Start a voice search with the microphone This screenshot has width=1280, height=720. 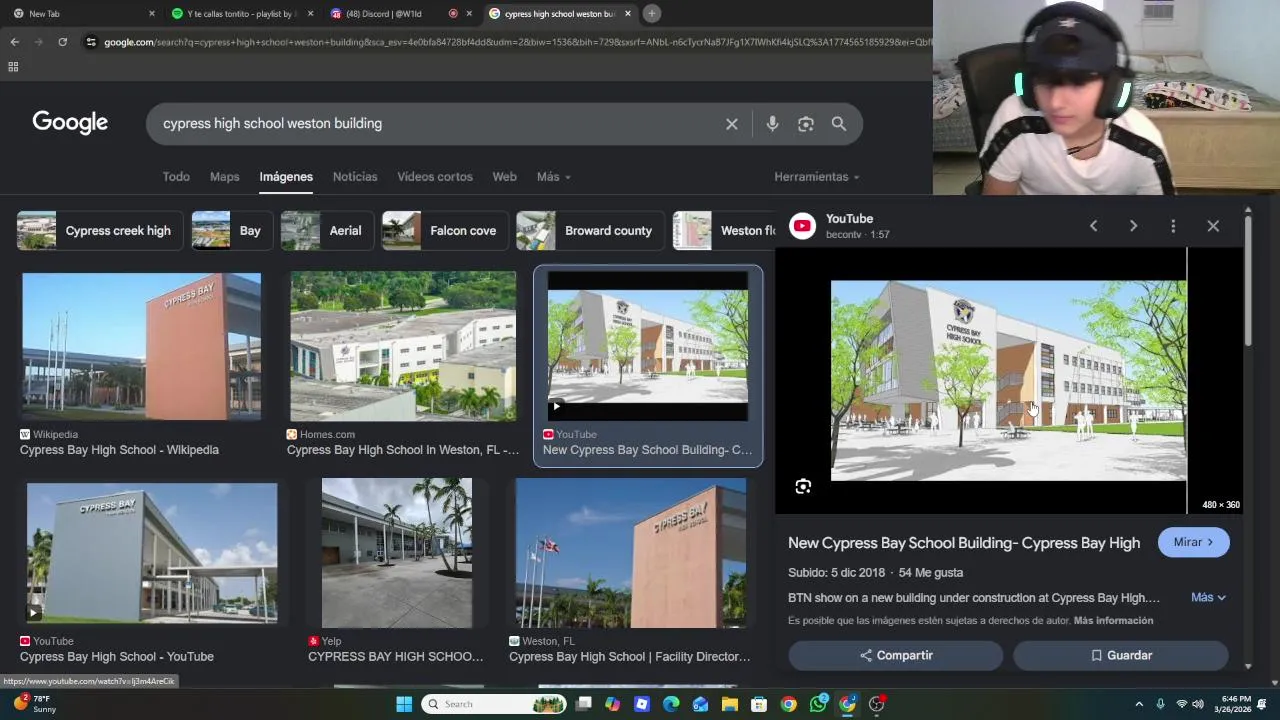[772, 124]
